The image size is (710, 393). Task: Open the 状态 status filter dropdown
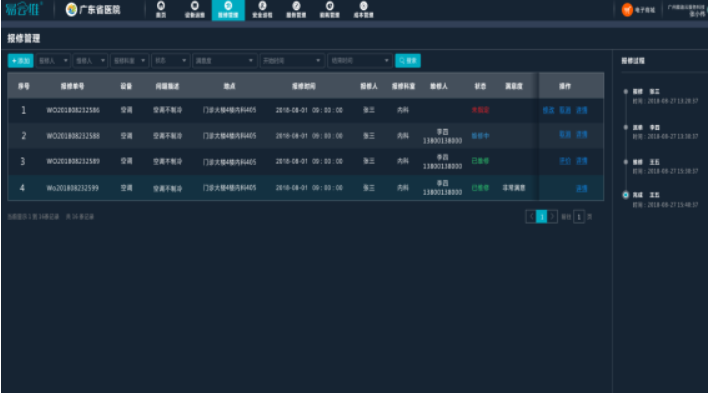point(171,61)
